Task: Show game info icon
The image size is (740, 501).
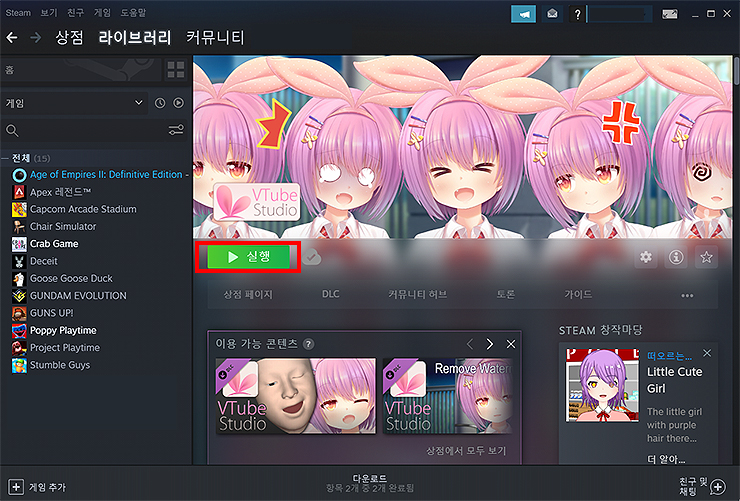Action: click(676, 257)
